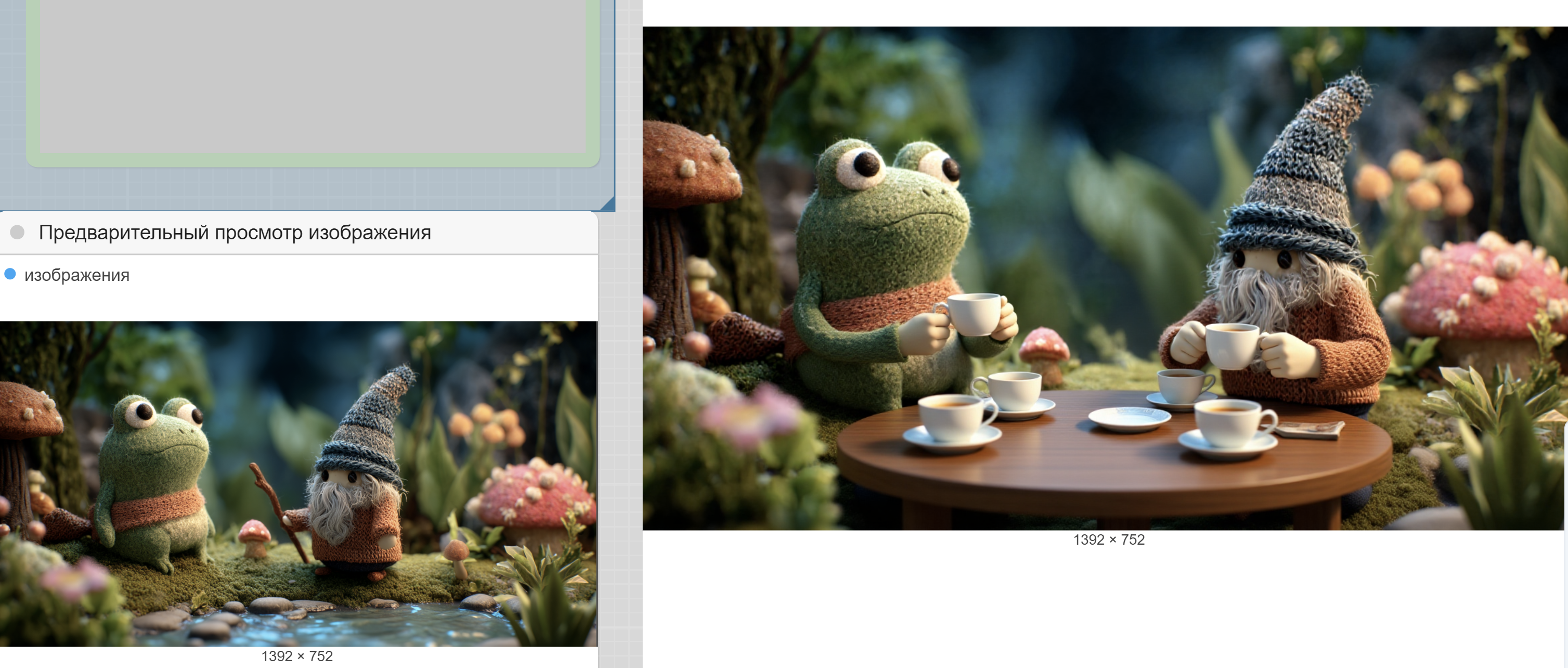The image size is (1568, 668).
Task: Collapse node via gray dot beside Предварительный просмотр
Action: point(17,232)
